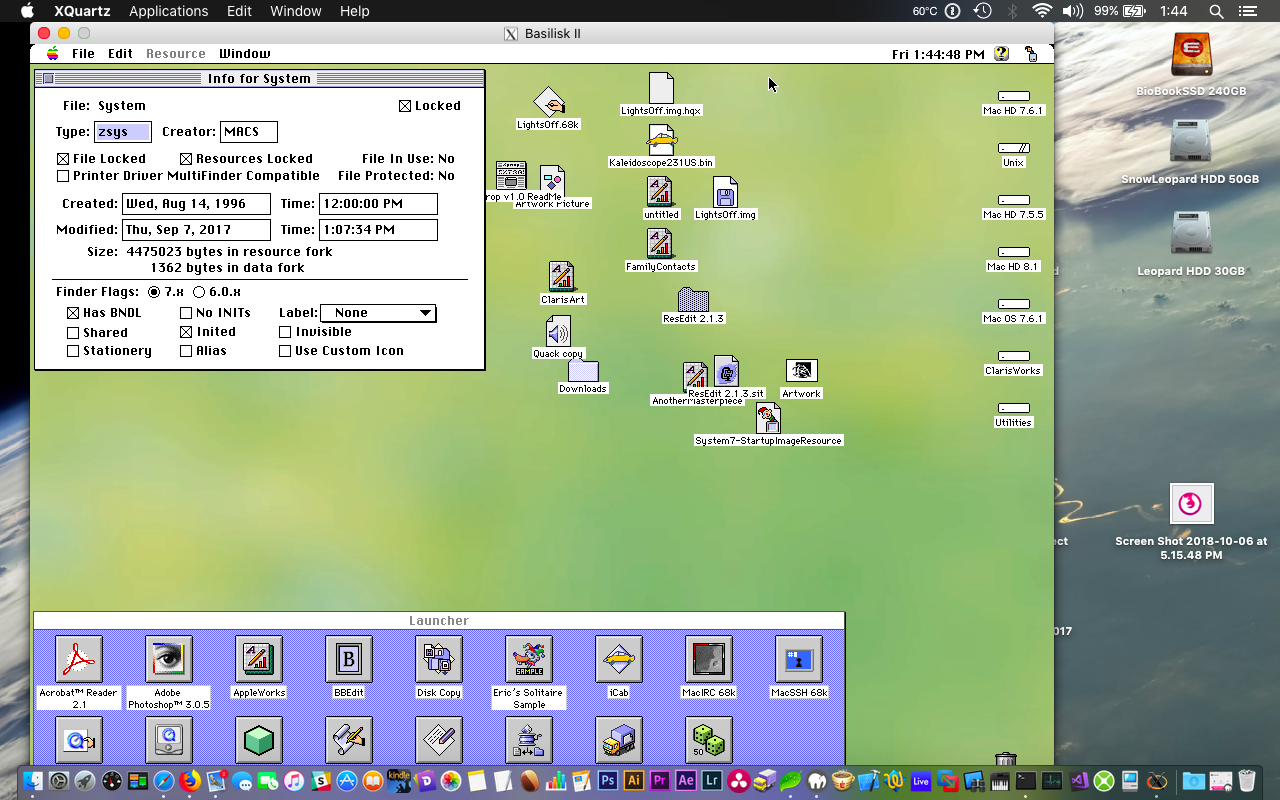Select the 7.x Finder flags radio
1280x800 pixels.
click(x=154, y=292)
